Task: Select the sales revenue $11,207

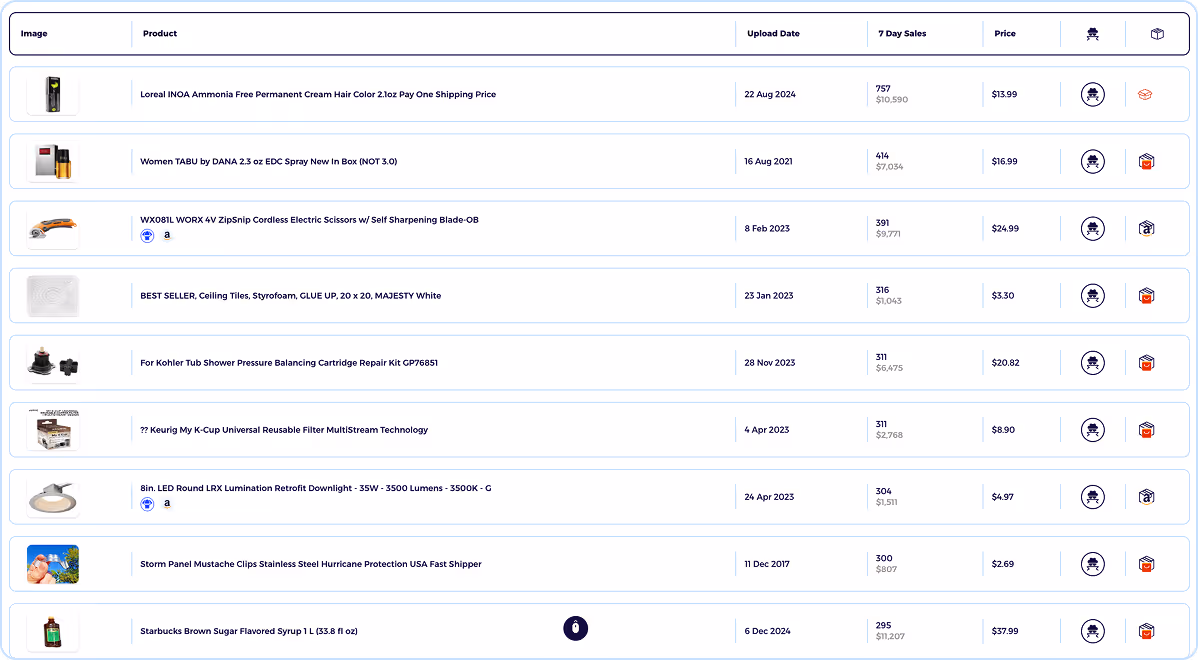Action: [x=890, y=636]
